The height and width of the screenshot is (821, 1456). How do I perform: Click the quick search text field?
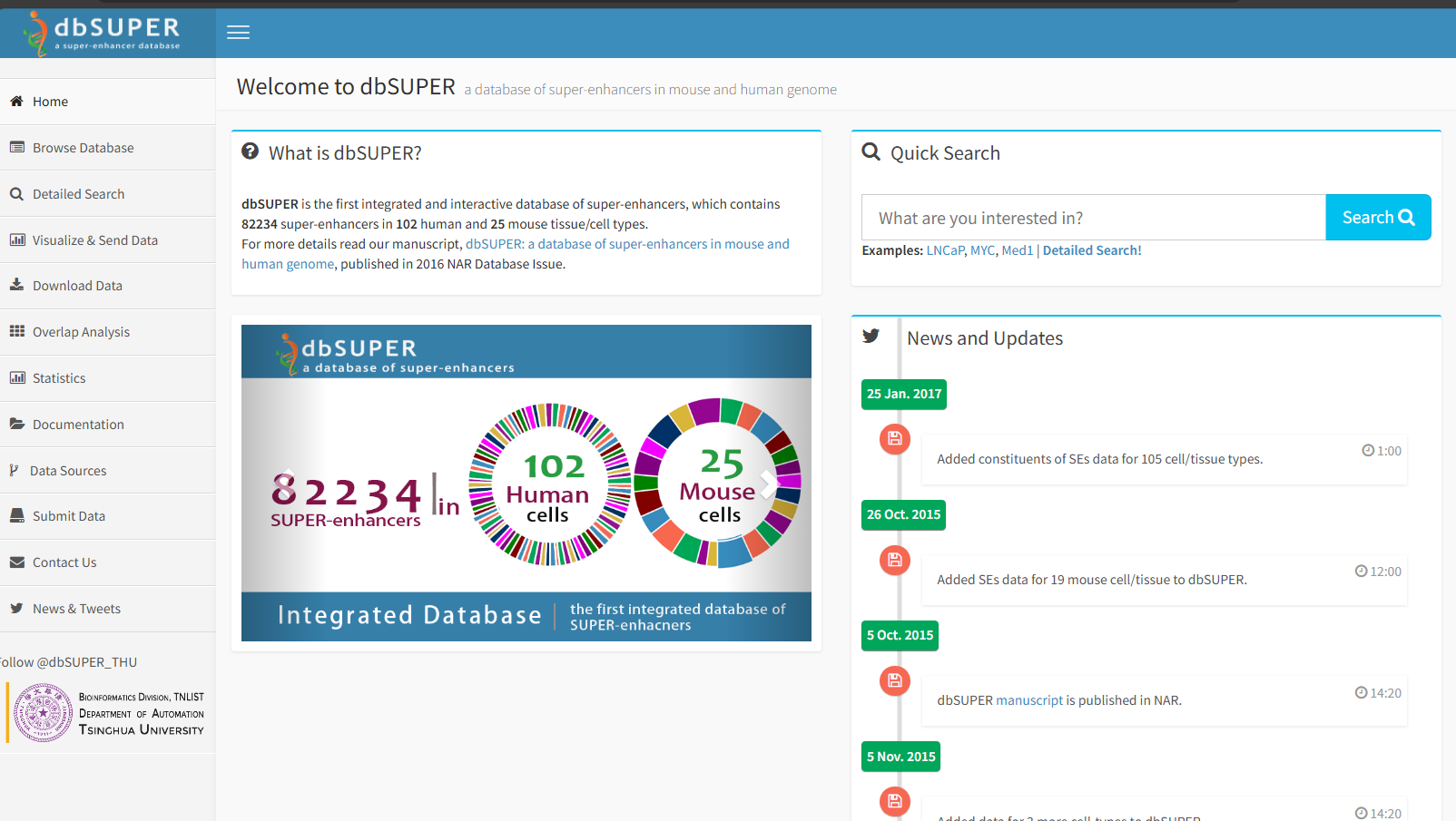1093,218
